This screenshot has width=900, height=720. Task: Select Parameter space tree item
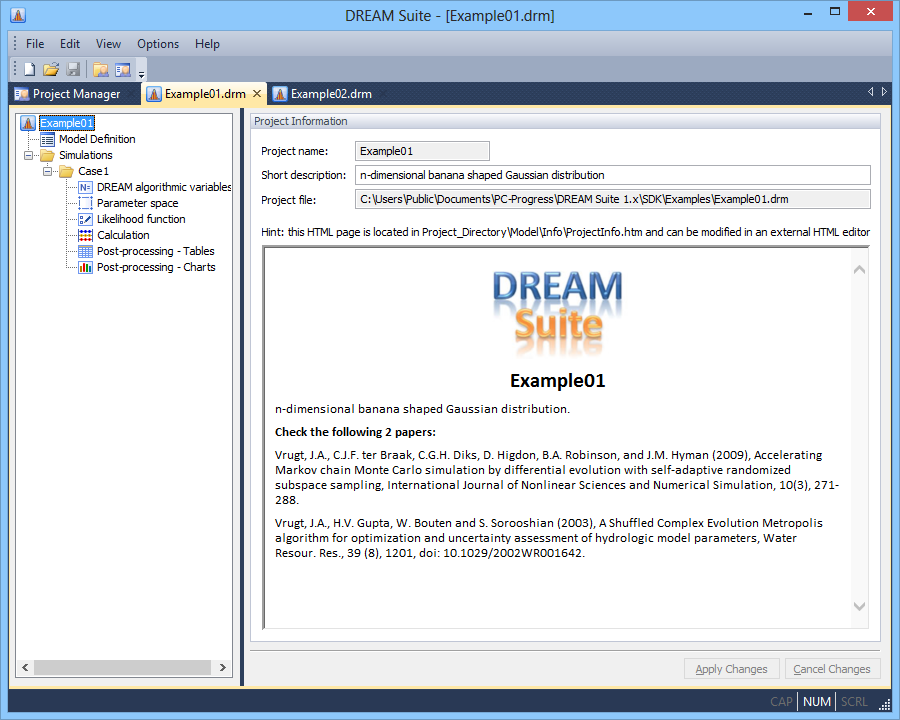(137, 203)
